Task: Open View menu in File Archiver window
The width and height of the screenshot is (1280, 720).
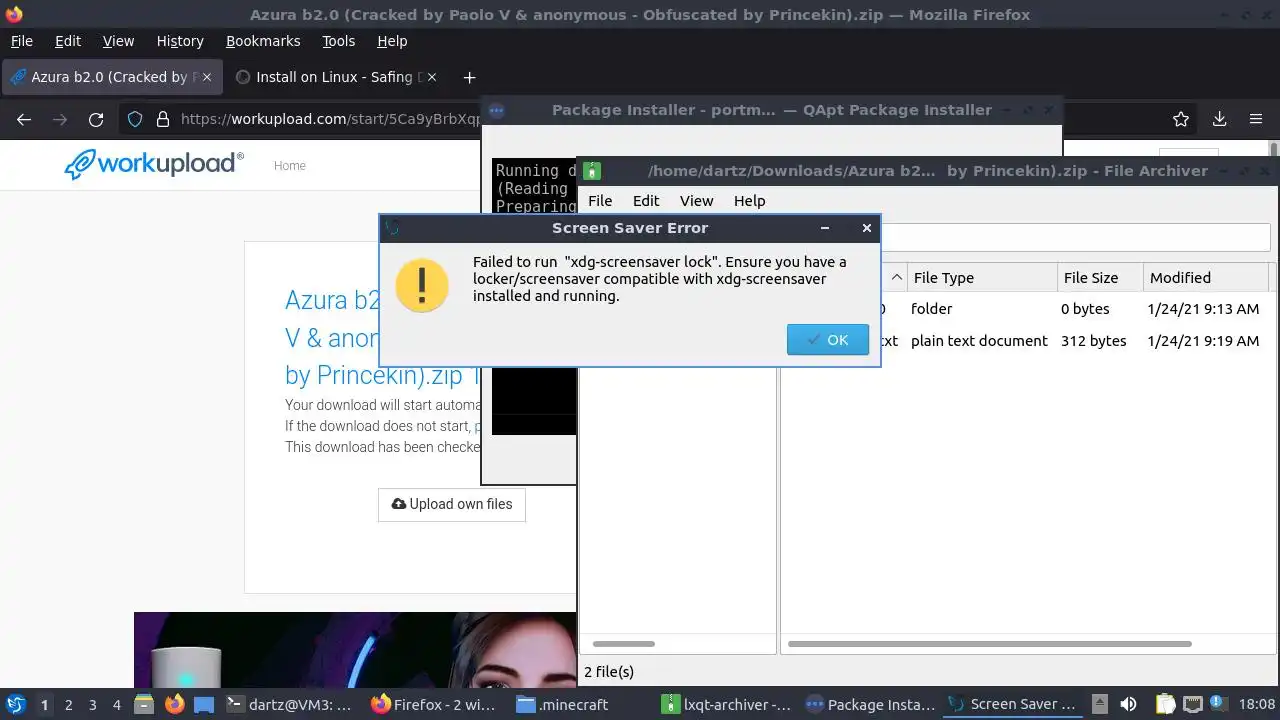Action: click(x=696, y=200)
